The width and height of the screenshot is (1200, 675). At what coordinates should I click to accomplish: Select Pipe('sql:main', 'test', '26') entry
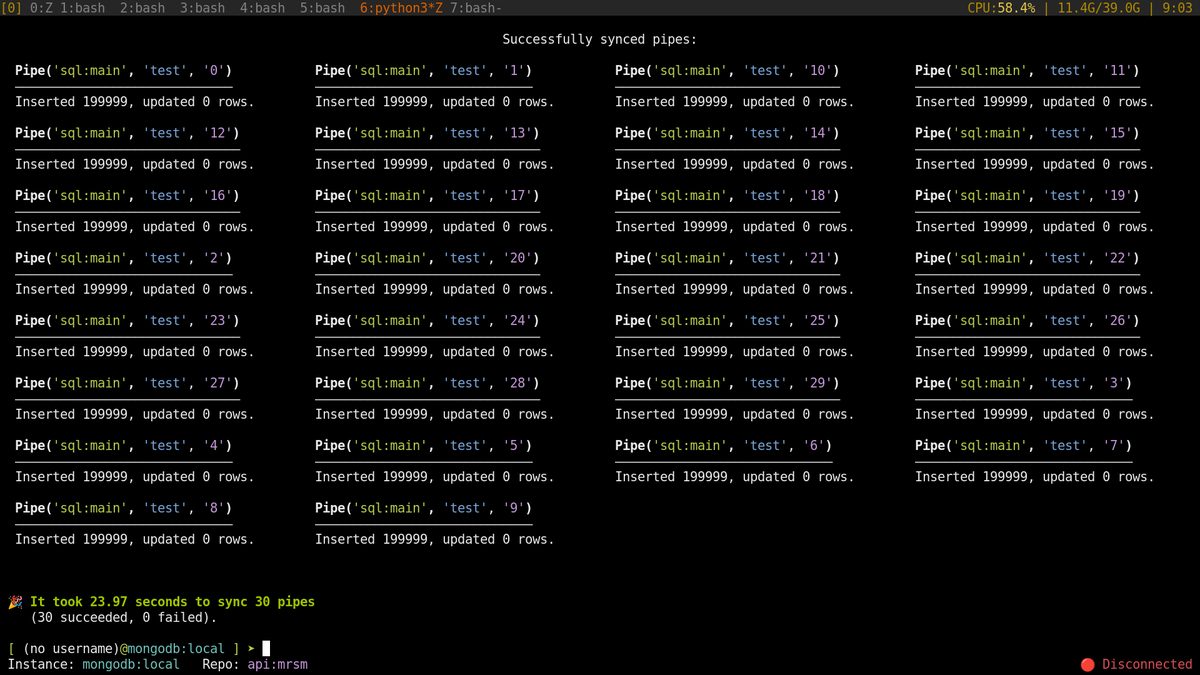1027,321
